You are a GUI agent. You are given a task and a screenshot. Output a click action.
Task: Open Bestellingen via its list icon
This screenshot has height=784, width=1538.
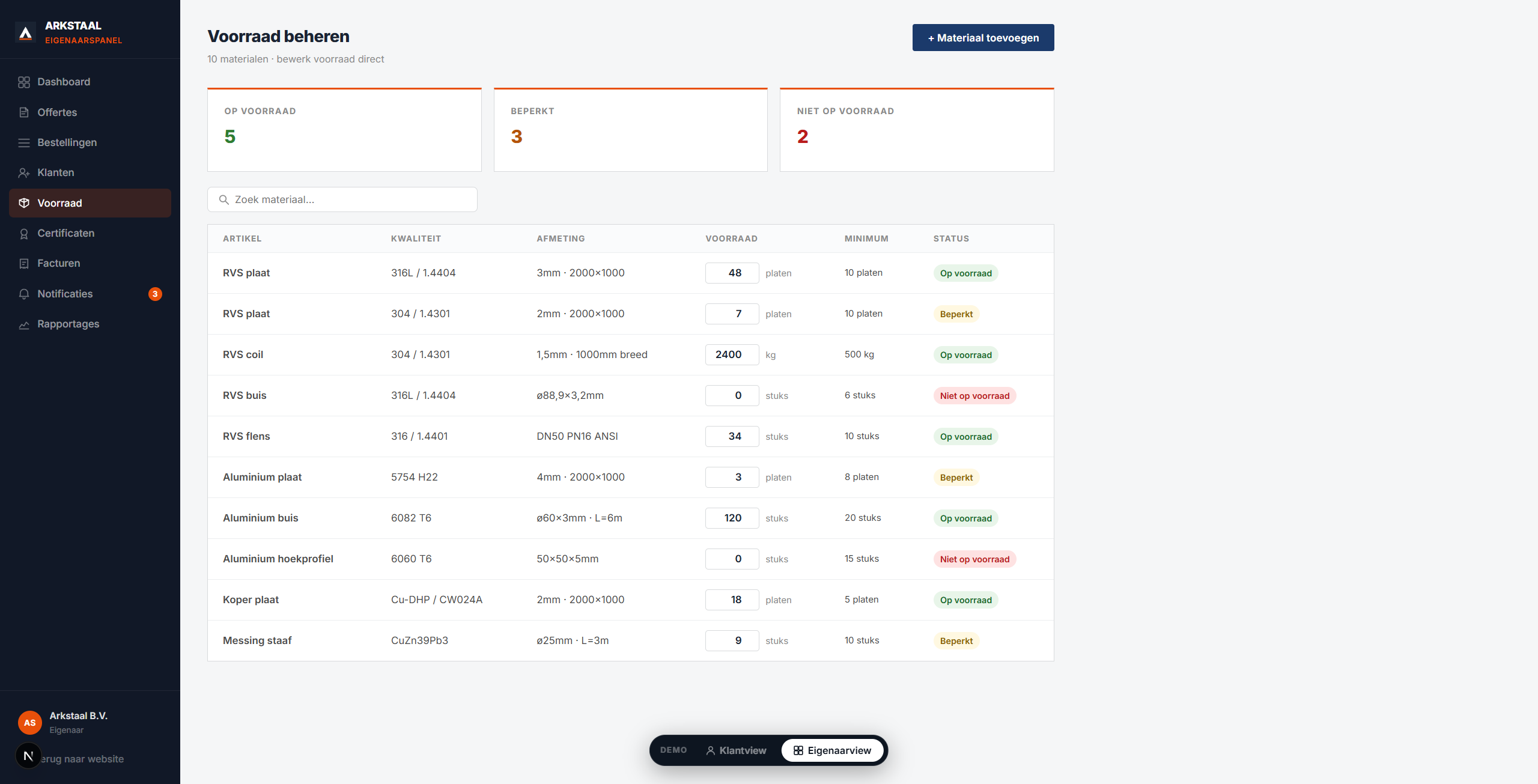(24, 142)
